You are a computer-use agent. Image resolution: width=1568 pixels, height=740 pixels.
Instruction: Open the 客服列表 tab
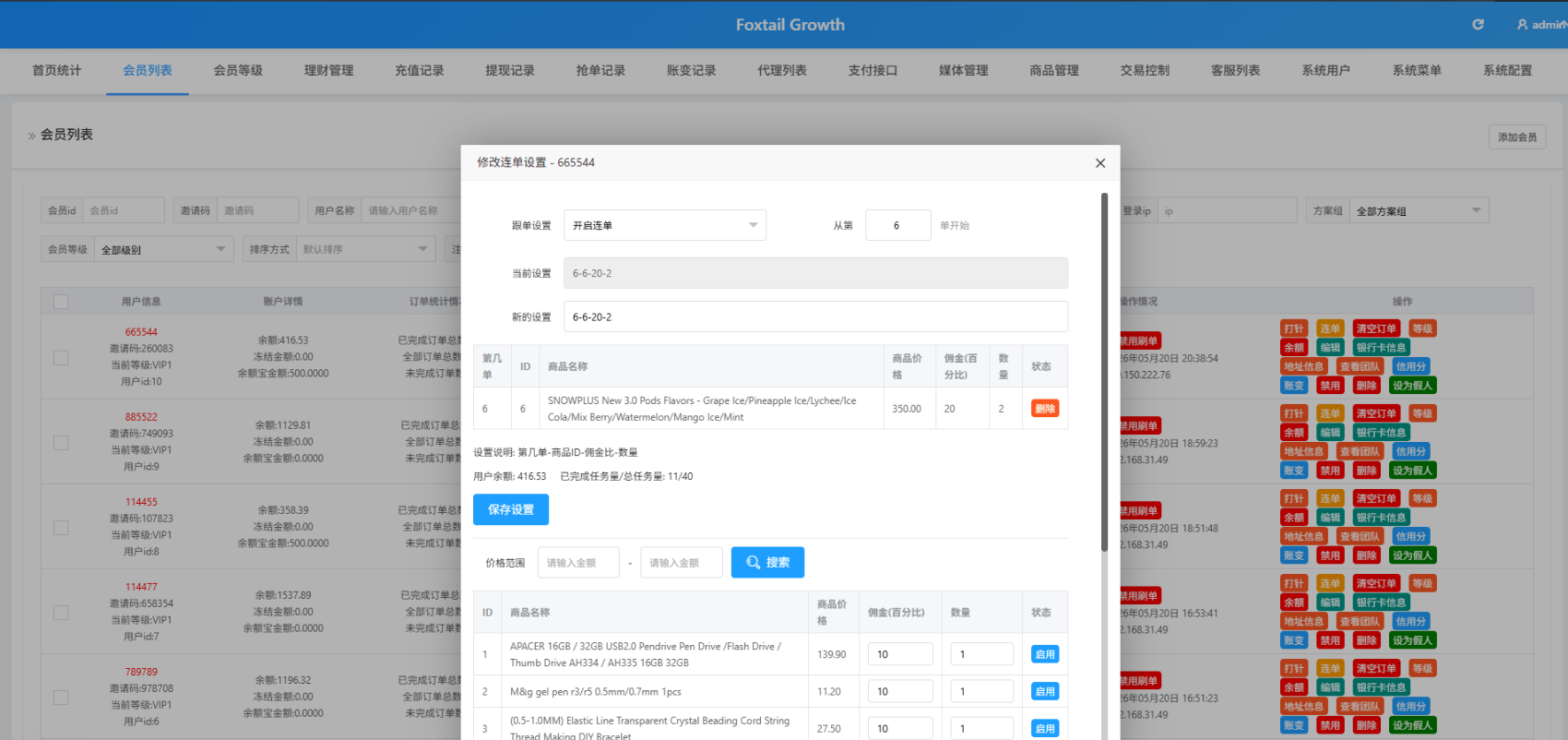point(1235,71)
